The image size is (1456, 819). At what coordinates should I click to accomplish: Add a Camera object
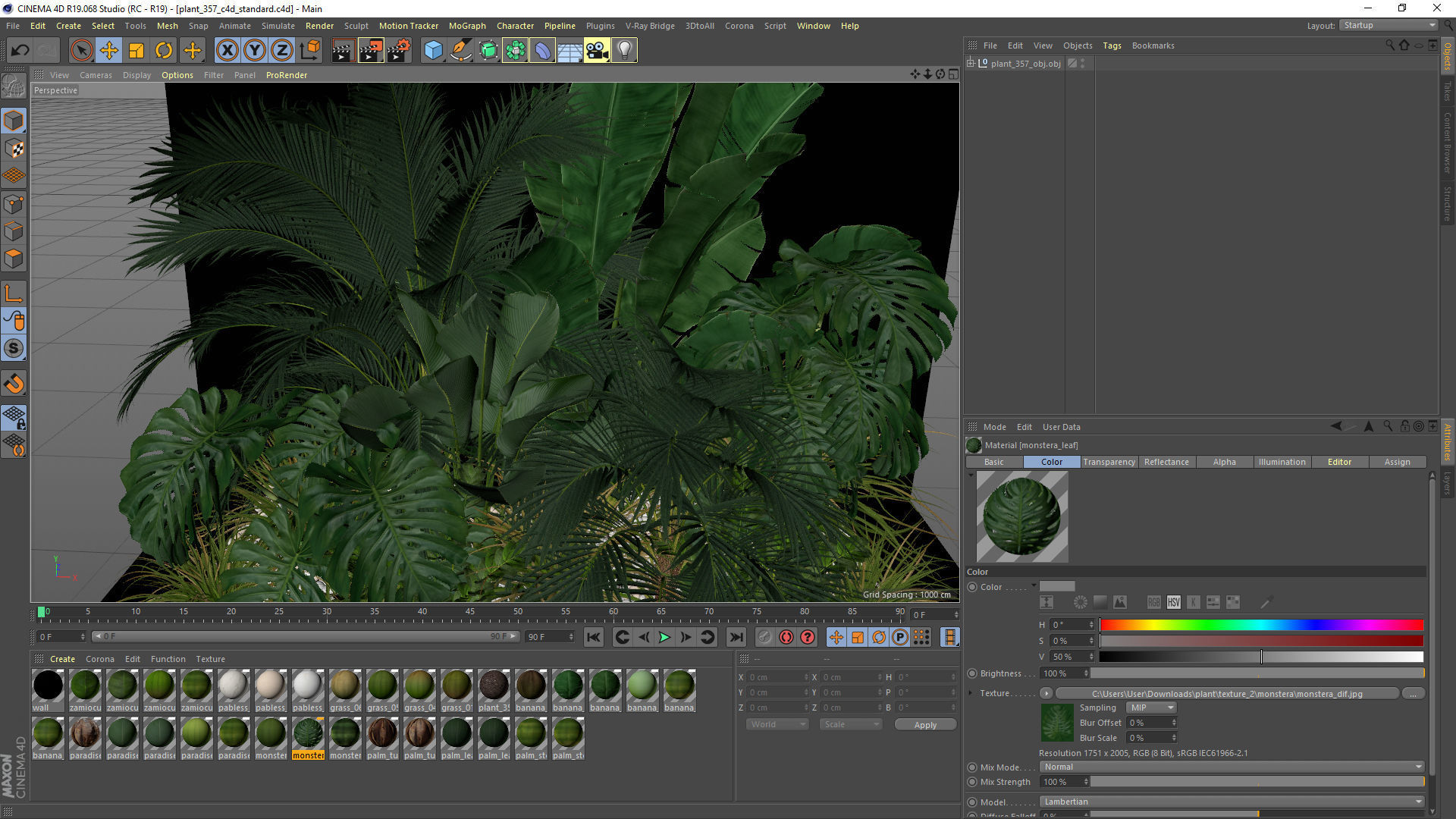coord(597,51)
